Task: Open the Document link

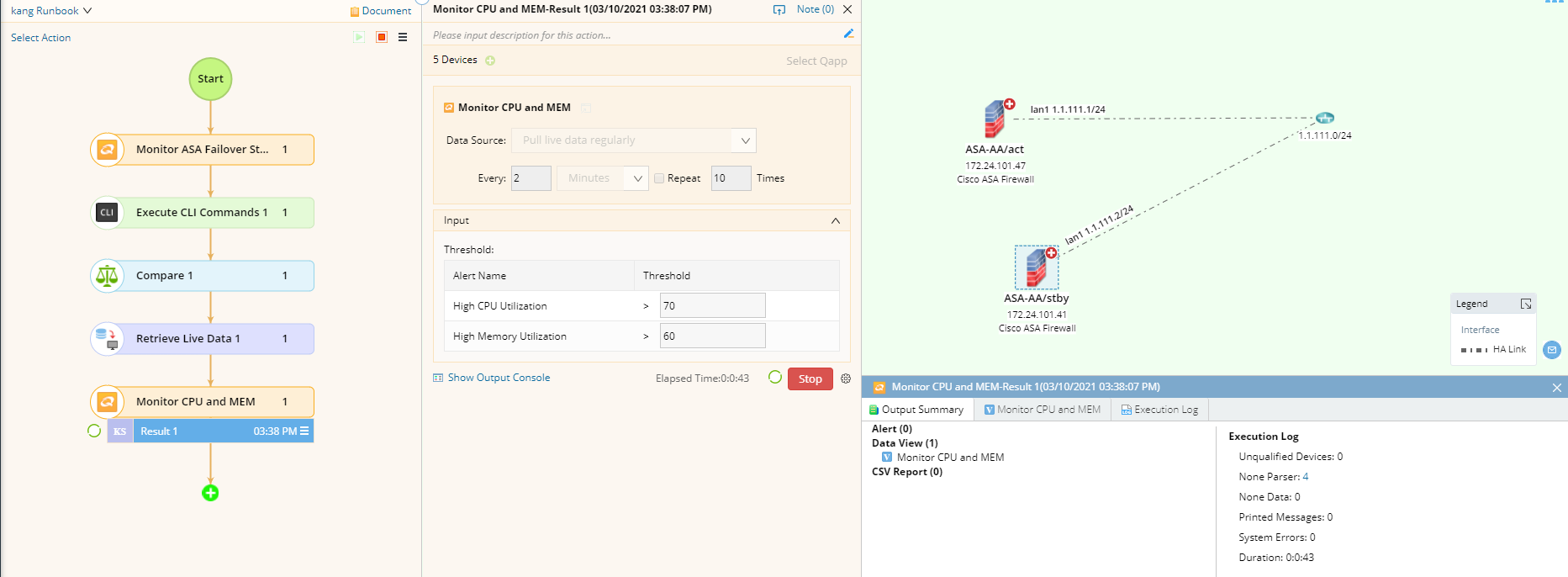Action: coord(381,11)
